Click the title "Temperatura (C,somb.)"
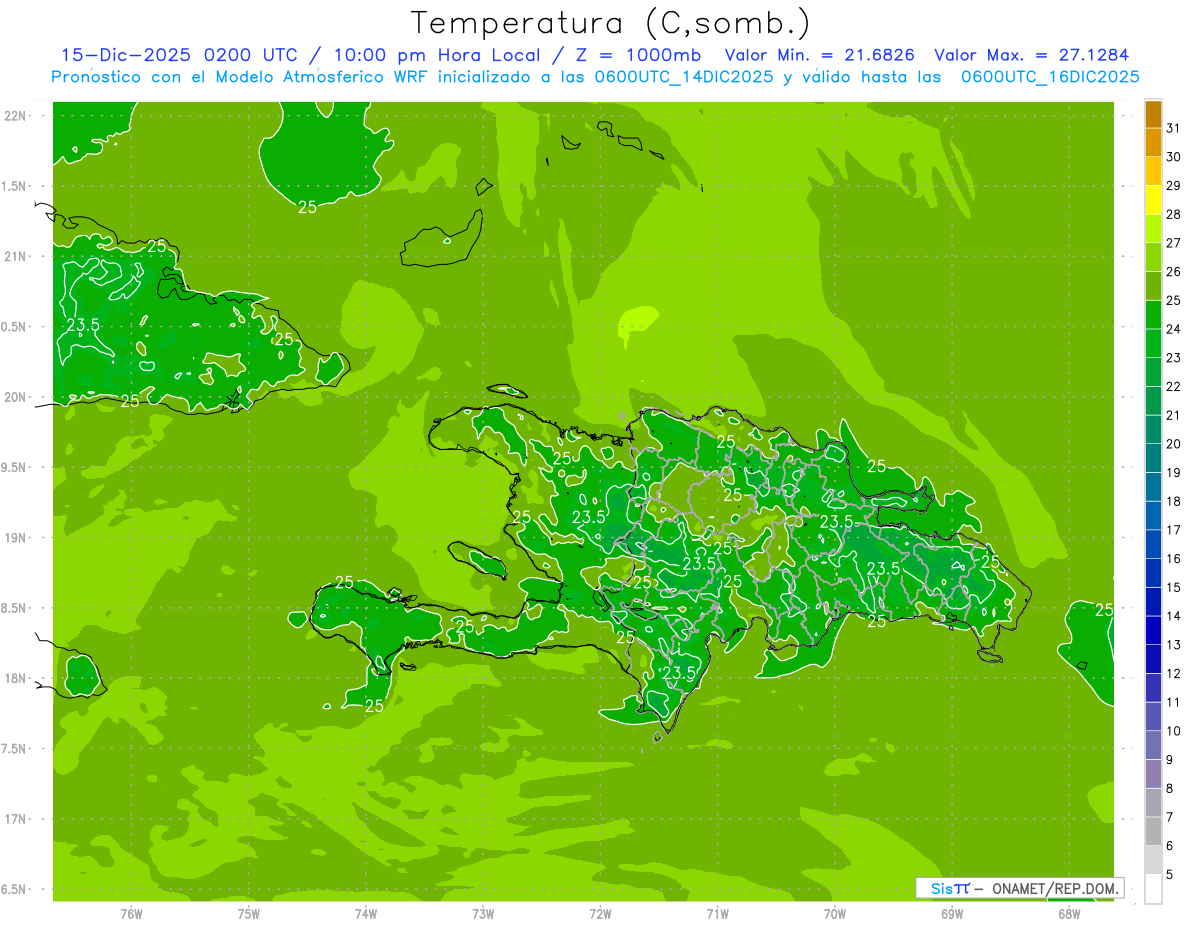 click(x=611, y=23)
